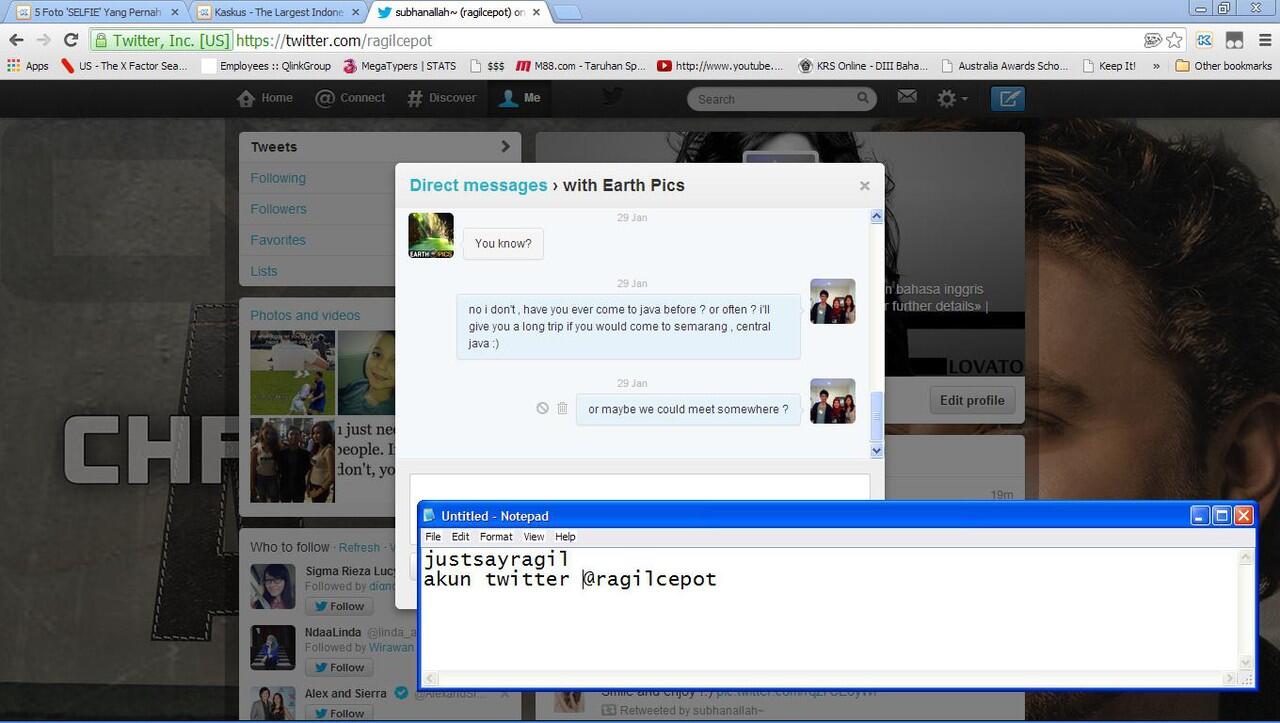Click the conversation scrollbar thumb
1280x723 pixels.
[877, 416]
